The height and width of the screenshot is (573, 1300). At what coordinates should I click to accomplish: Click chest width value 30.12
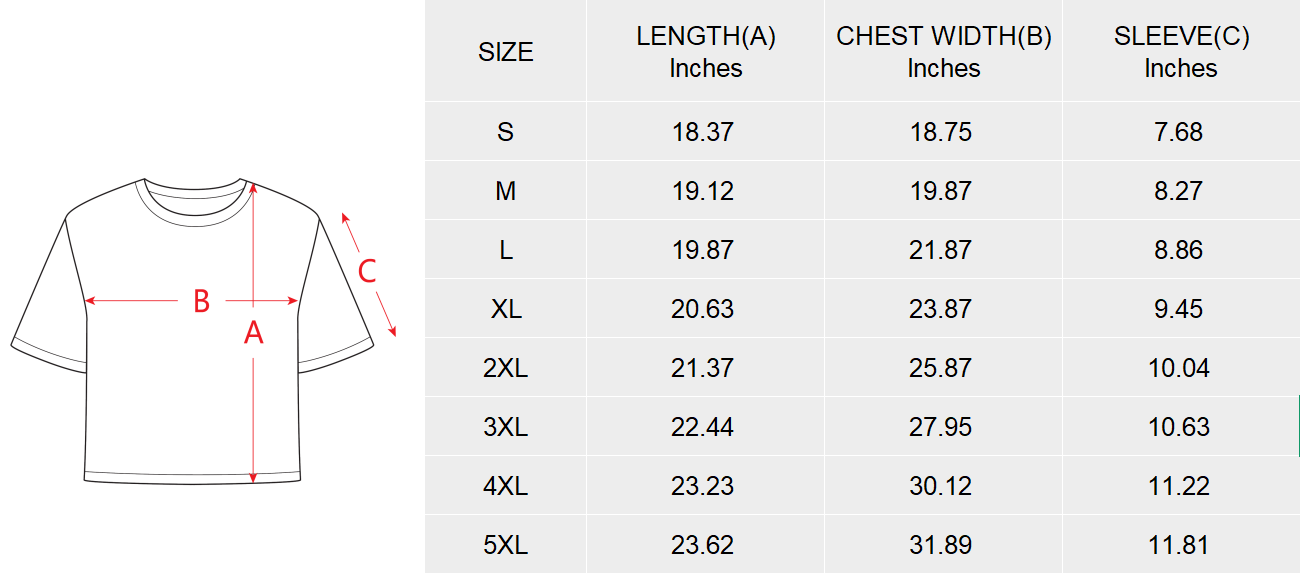(941, 486)
